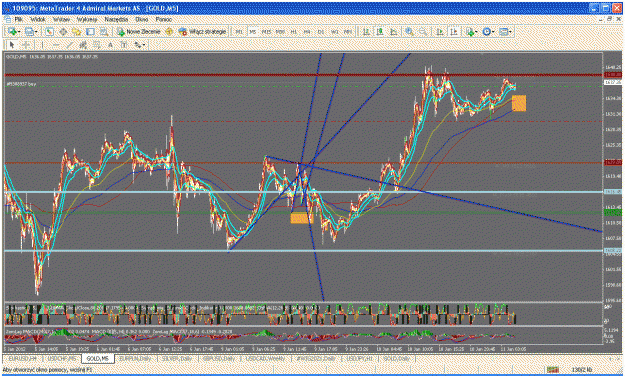Open the Widok menu

tap(38, 19)
